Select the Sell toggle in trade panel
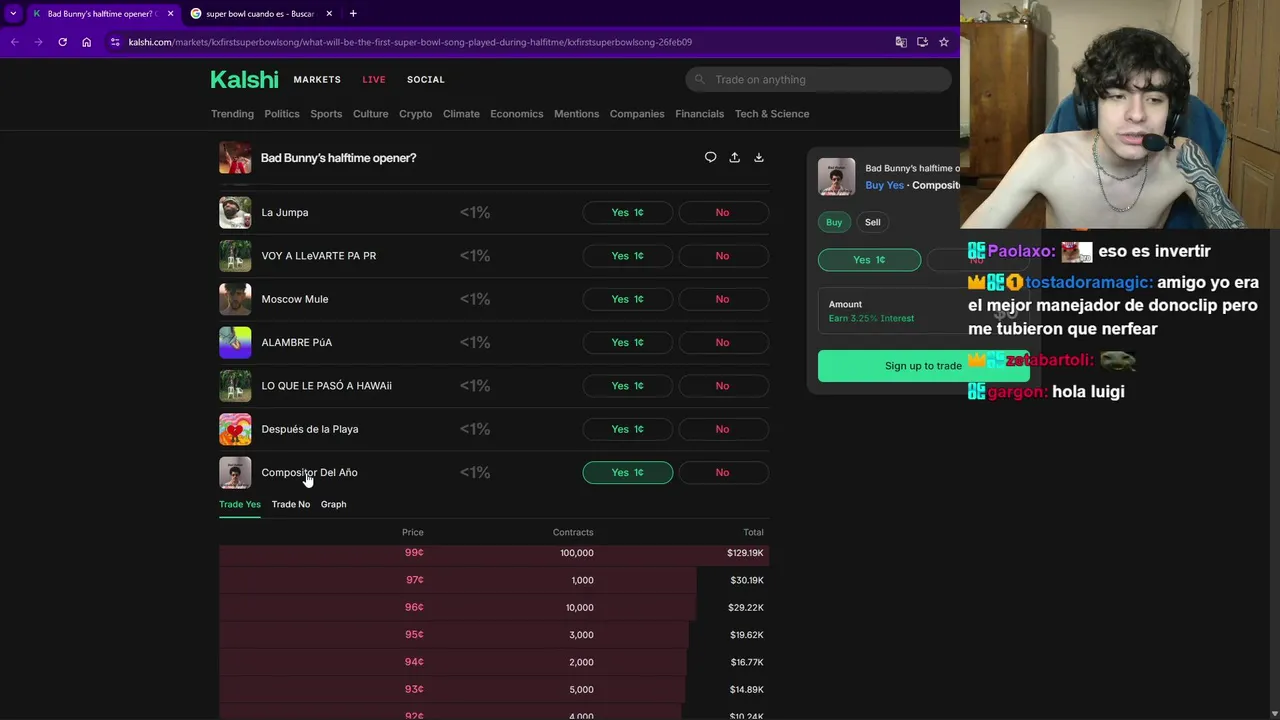The width and height of the screenshot is (1280, 720). [873, 222]
